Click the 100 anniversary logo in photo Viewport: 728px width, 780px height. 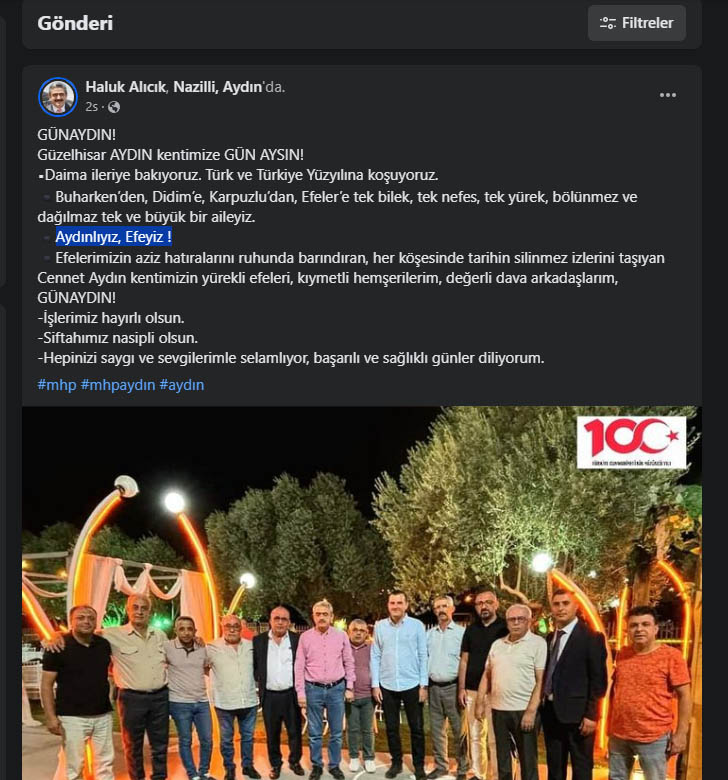pyautogui.click(x=631, y=442)
